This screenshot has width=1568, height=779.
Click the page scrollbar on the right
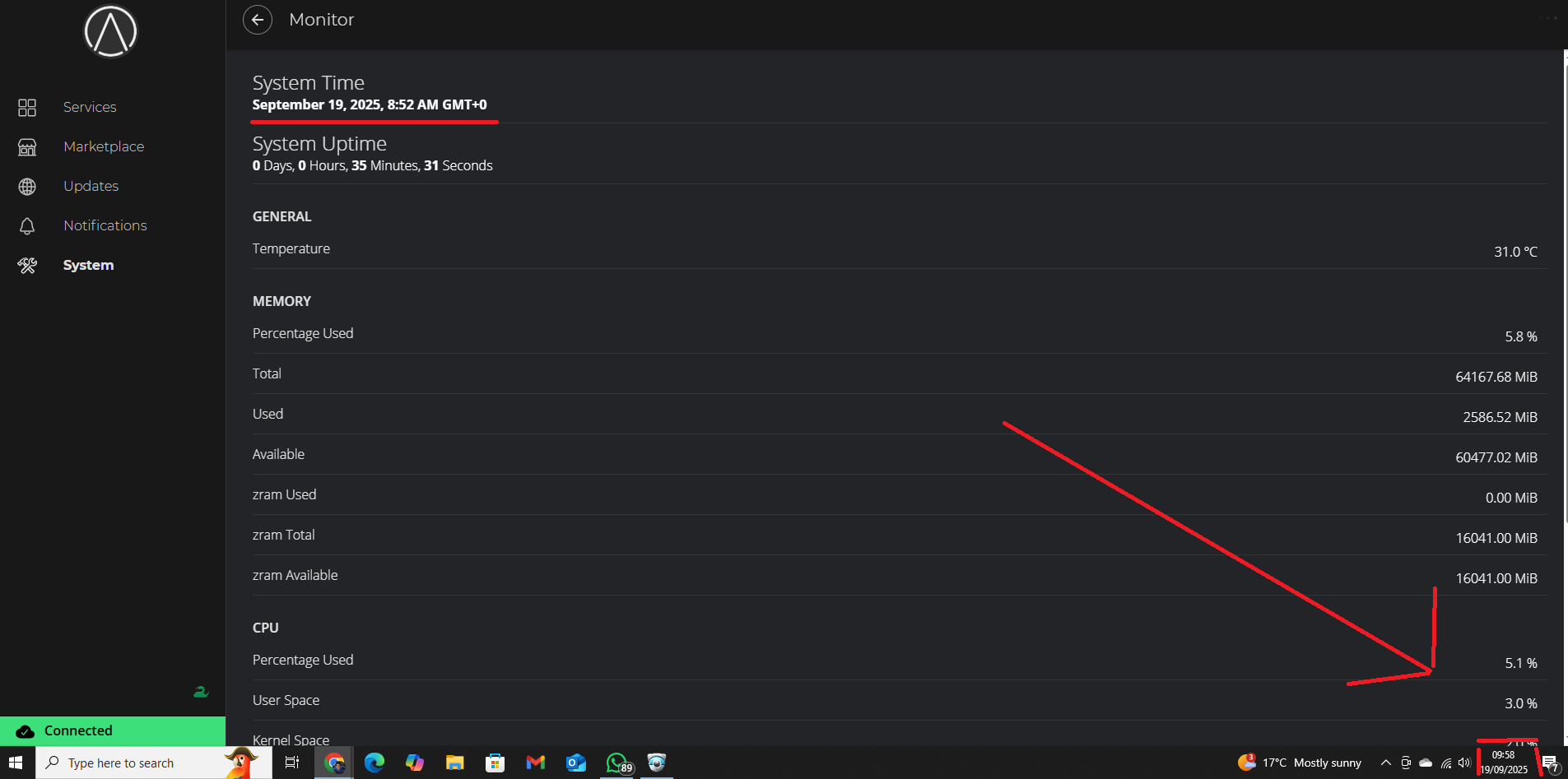1564,288
